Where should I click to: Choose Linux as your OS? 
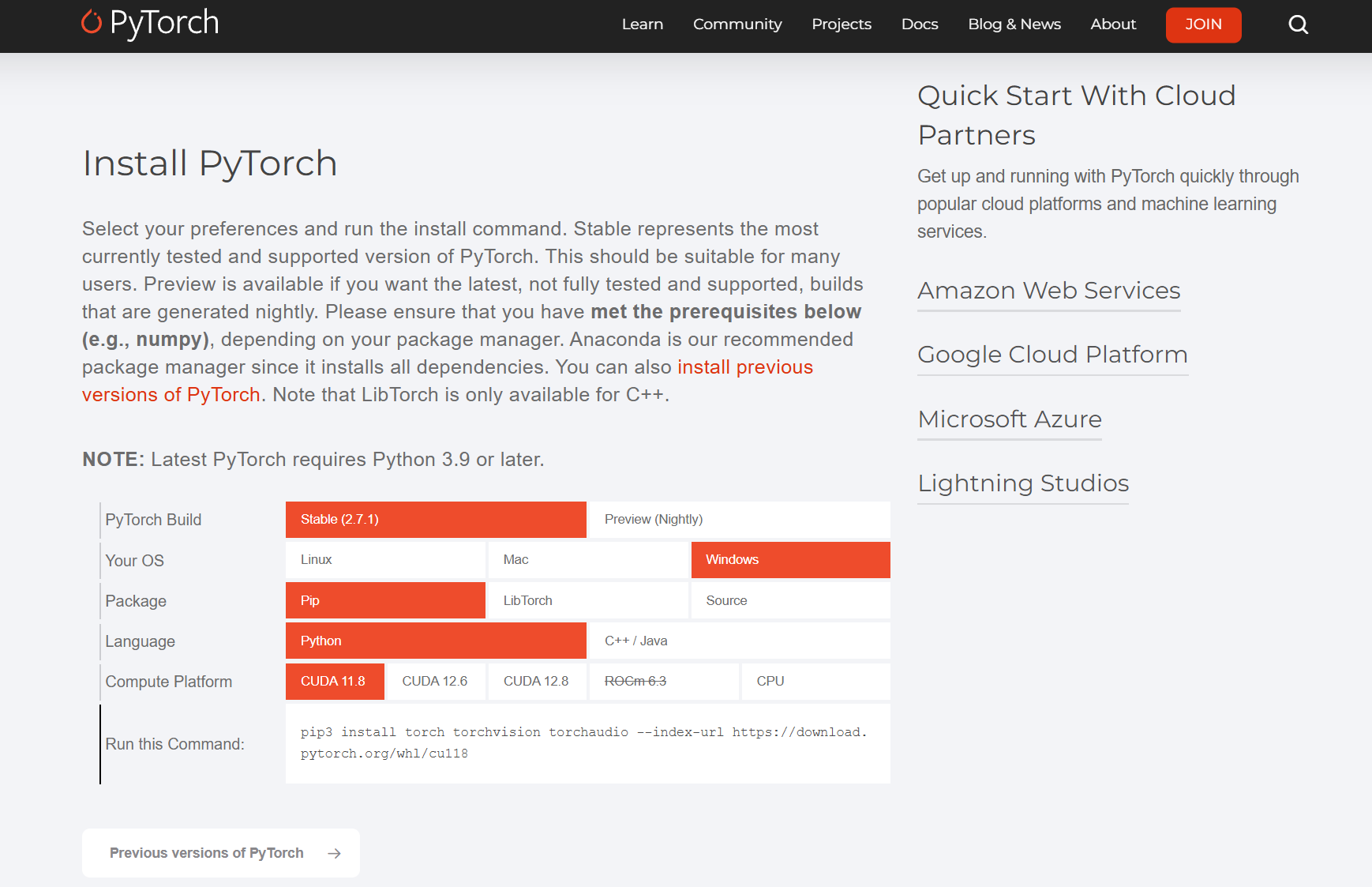tap(385, 560)
